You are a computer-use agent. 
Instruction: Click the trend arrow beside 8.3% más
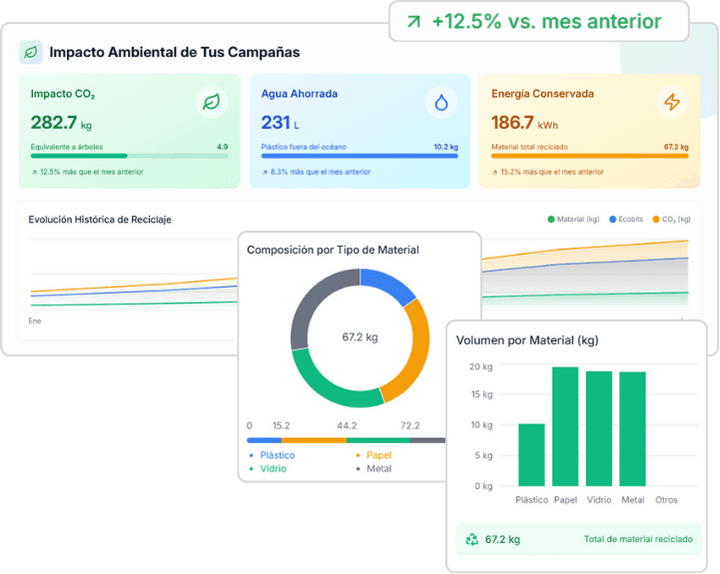click(x=265, y=172)
